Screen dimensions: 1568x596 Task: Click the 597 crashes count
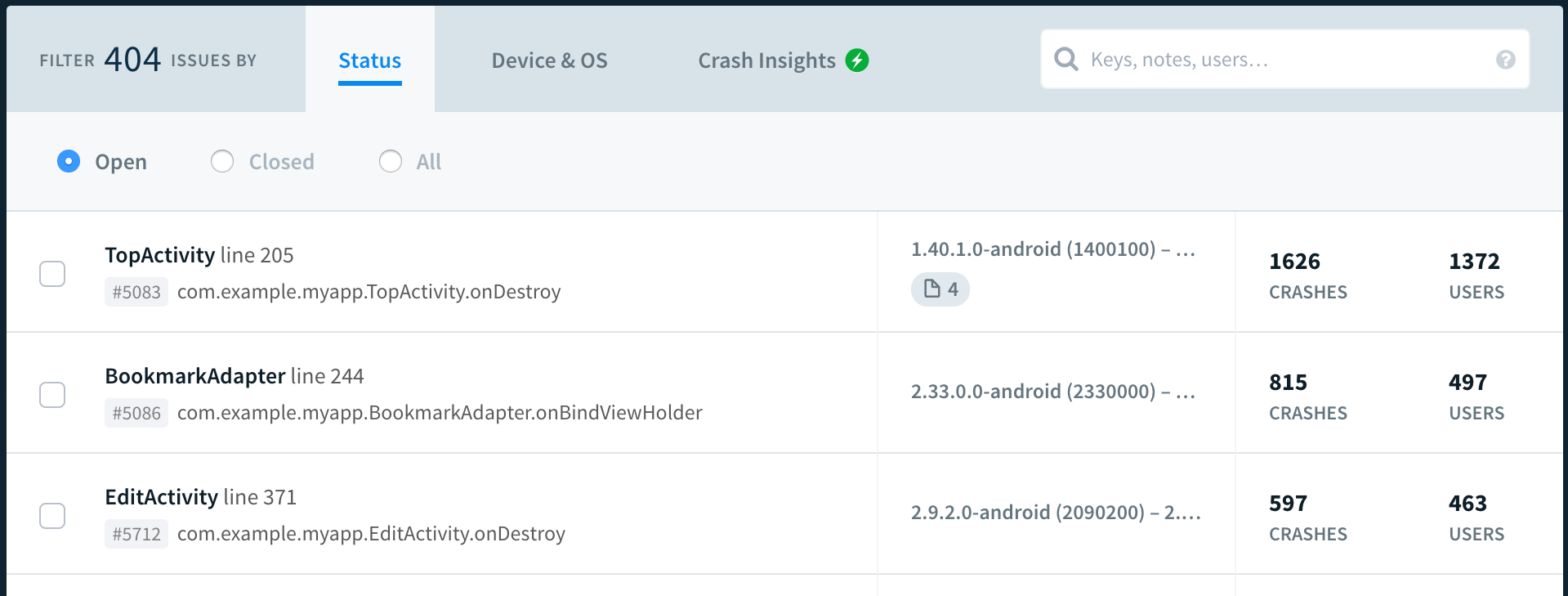[x=1288, y=504]
